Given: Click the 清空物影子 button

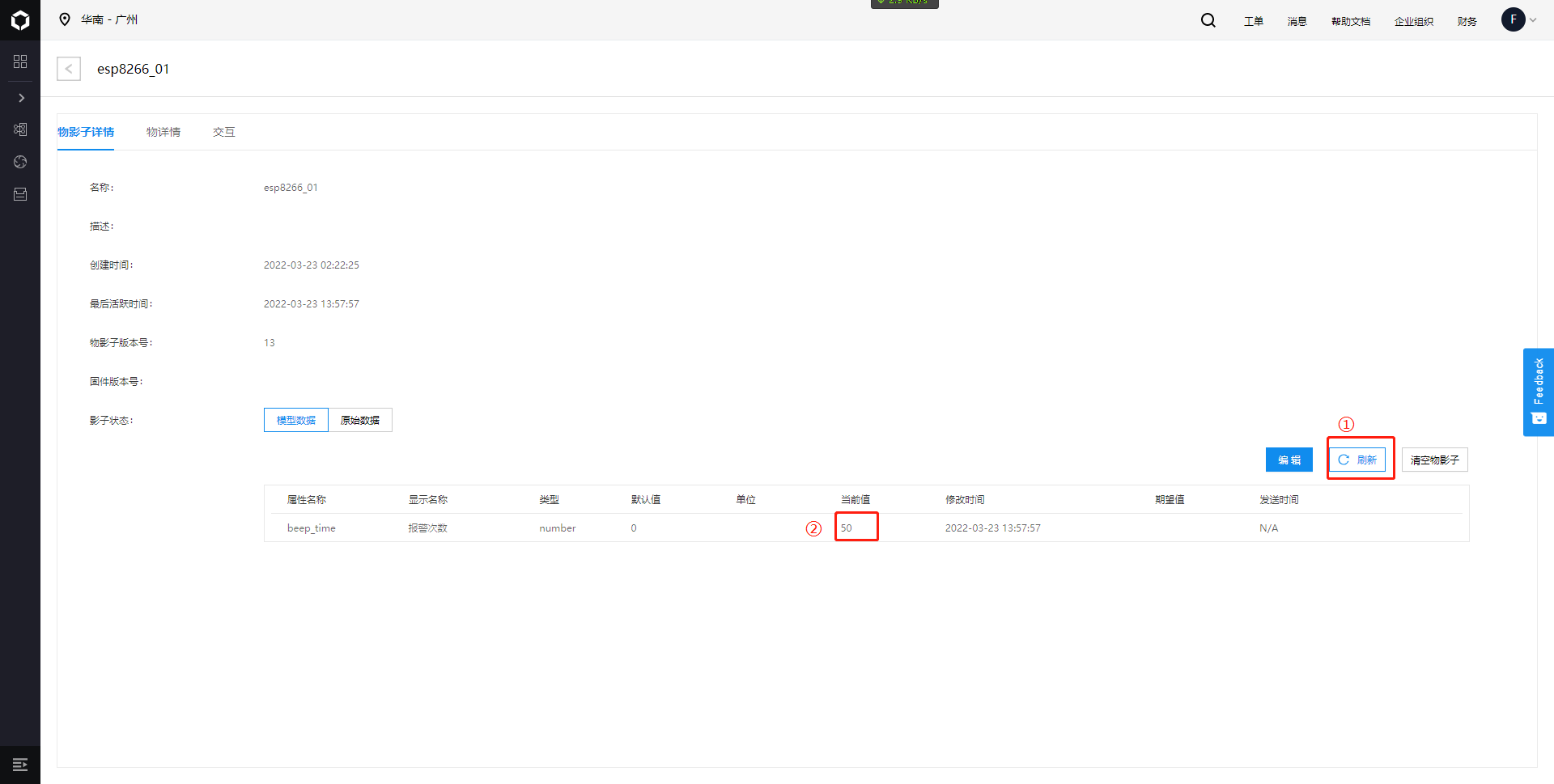Looking at the screenshot, I should (x=1435, y=460).
